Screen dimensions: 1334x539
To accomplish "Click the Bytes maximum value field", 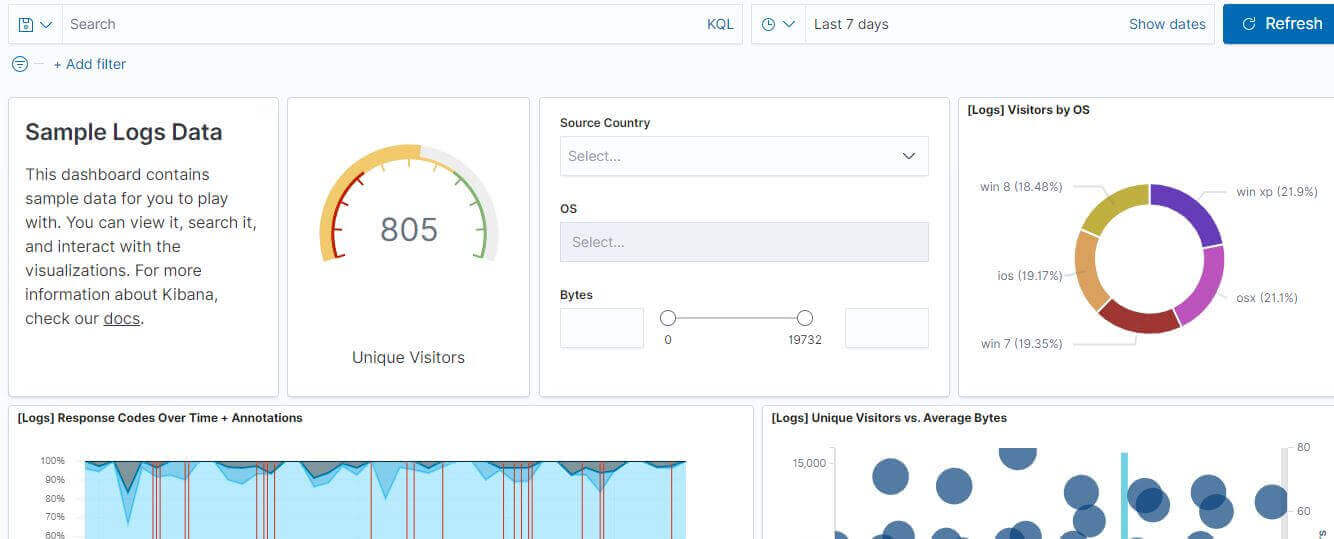I will pyautogui.click(x=887, y=328).
